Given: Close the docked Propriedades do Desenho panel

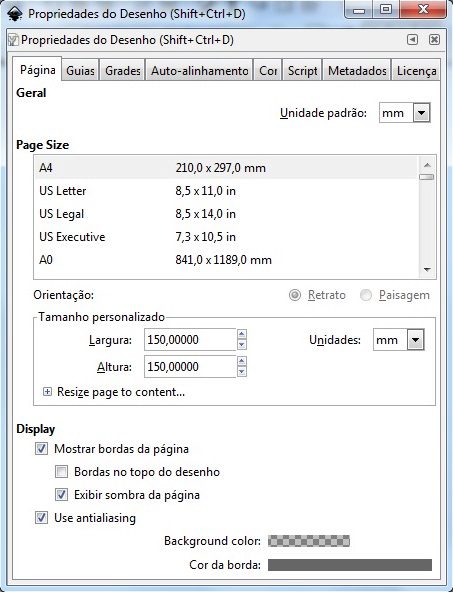Looking at the screenshot, I should (x=434, y=39).
